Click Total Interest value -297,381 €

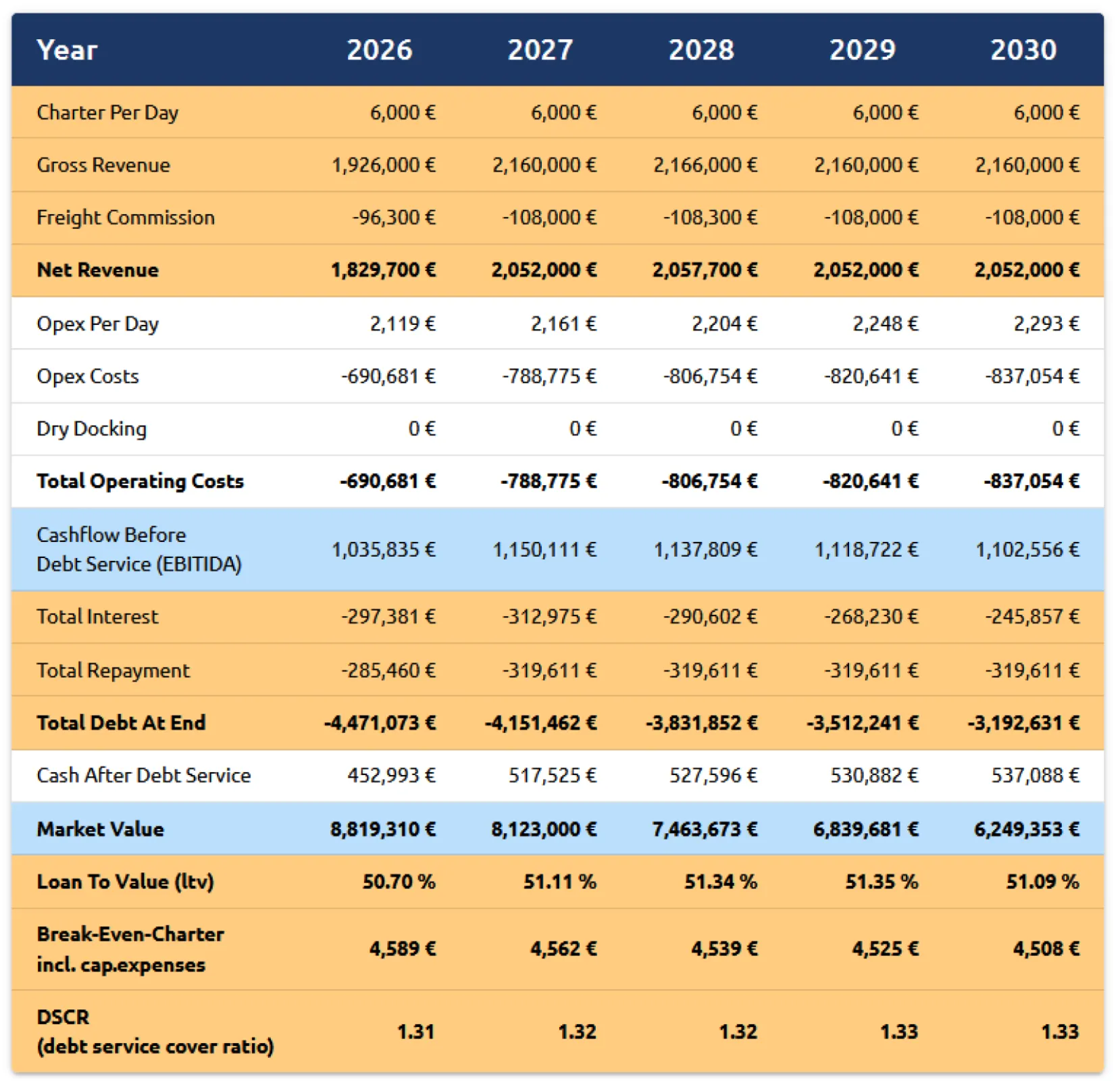[x=388, y=616]
